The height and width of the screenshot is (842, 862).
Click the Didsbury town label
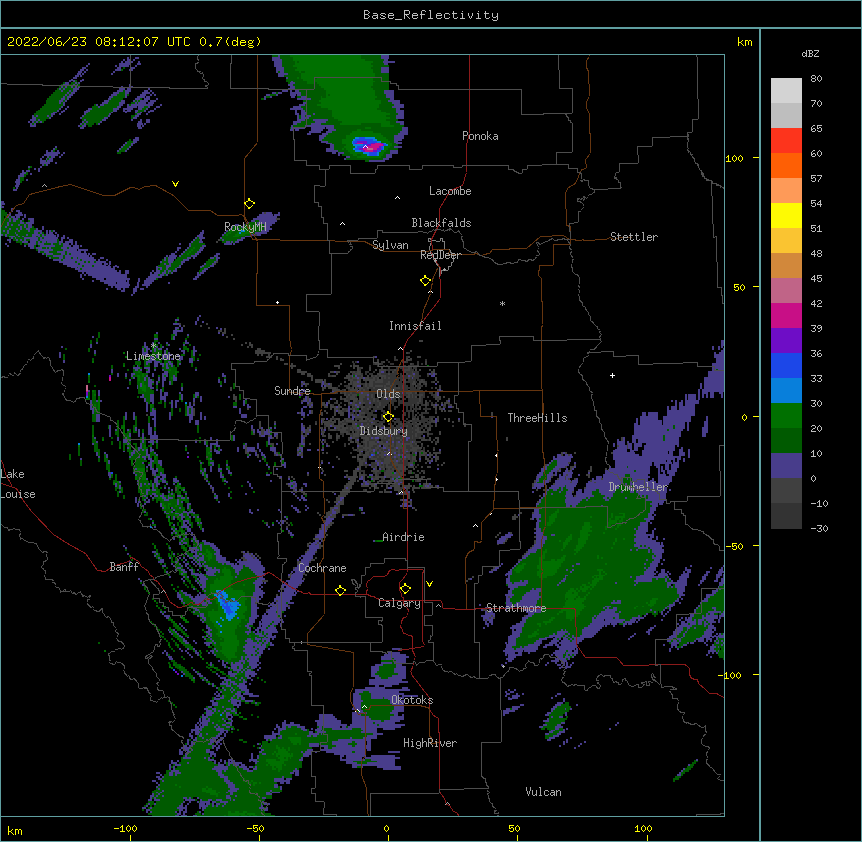point(384,431)
